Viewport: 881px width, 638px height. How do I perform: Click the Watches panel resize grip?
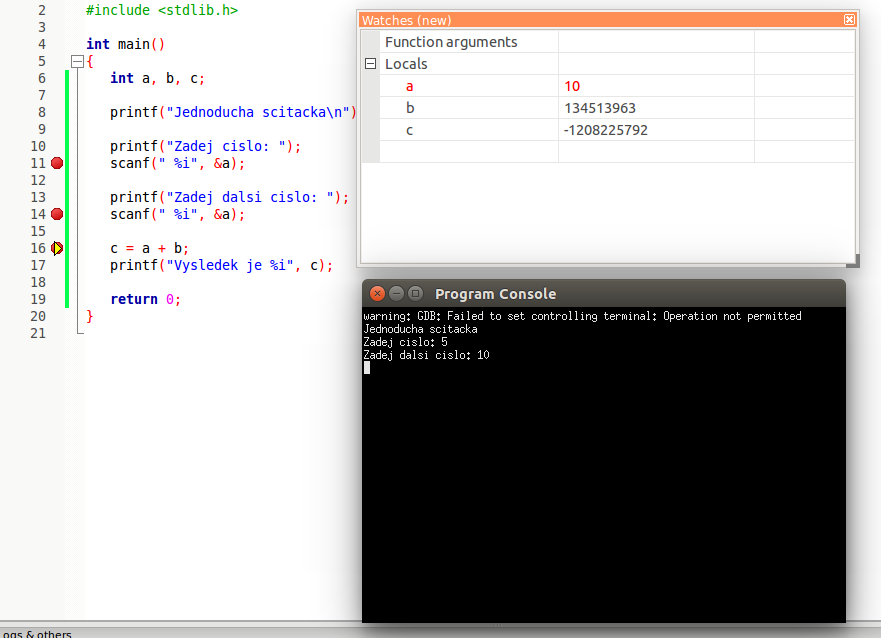click(x=853, y=262)
